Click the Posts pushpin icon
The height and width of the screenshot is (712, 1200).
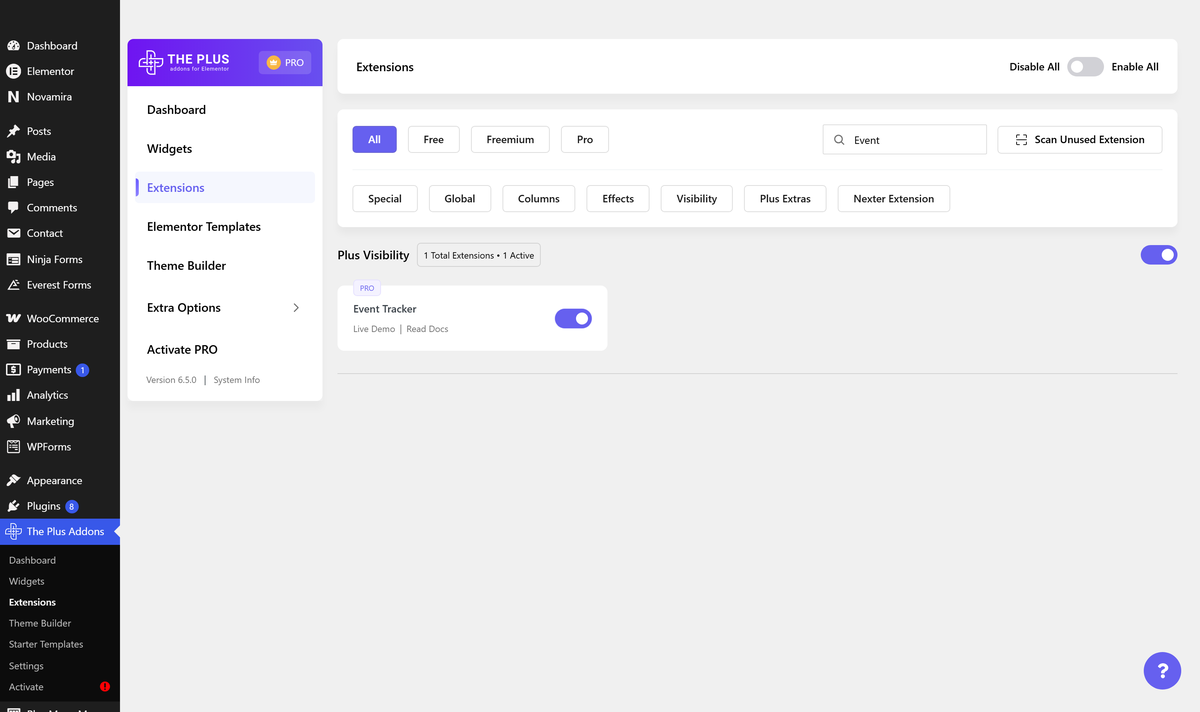(14, 131)
